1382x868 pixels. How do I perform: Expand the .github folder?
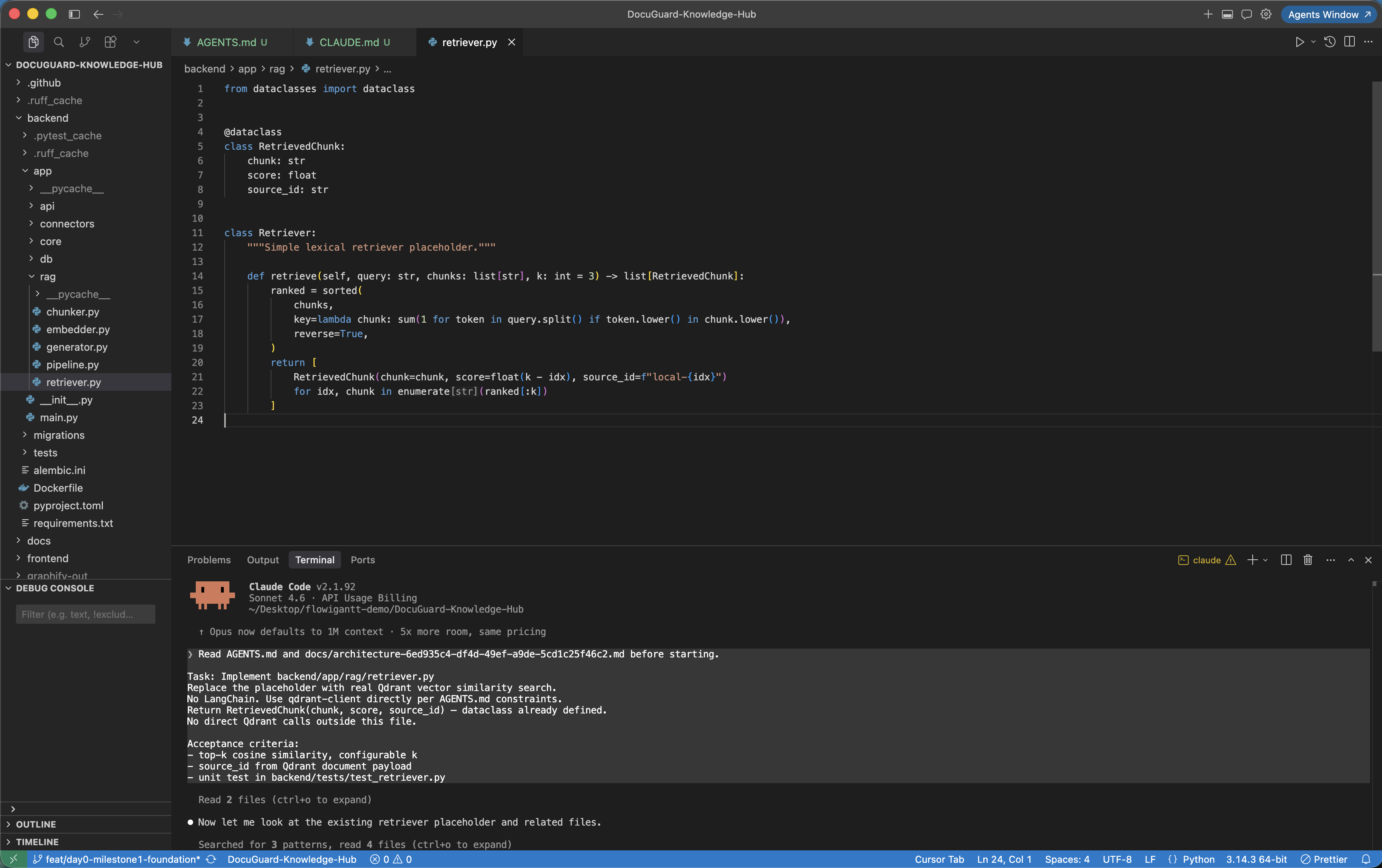point(86,82)
